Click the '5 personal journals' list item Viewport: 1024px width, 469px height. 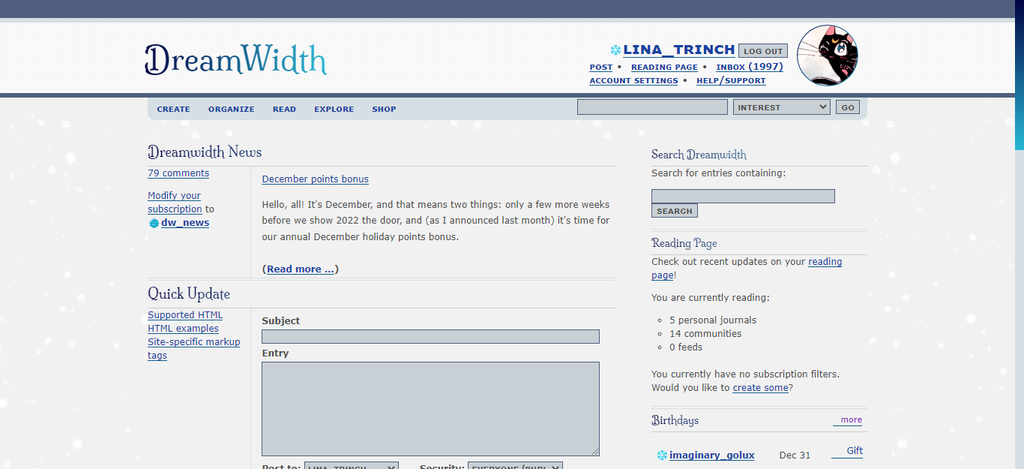pos(713,320)
